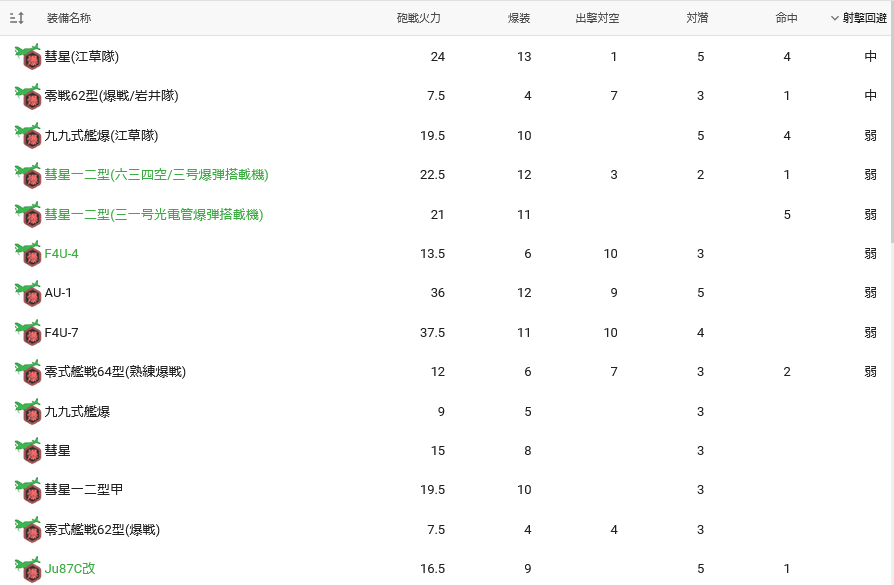Image resolution: width=894 pixels, height=585 pixels.
Task: Click the sort icon in header corner
Action: (x=17, y=18)
